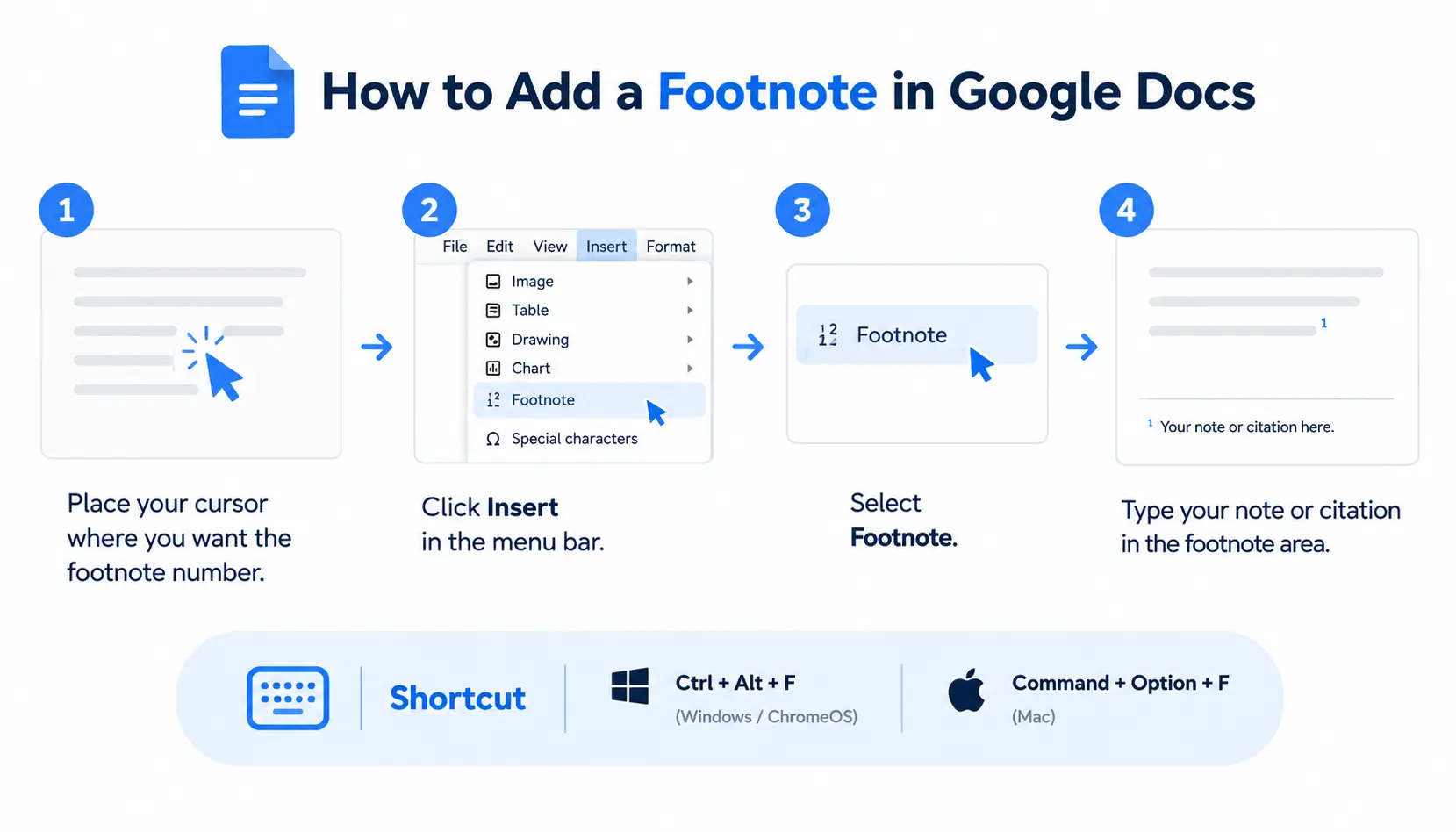Expand the Image submenu arrow

point(690,281)
